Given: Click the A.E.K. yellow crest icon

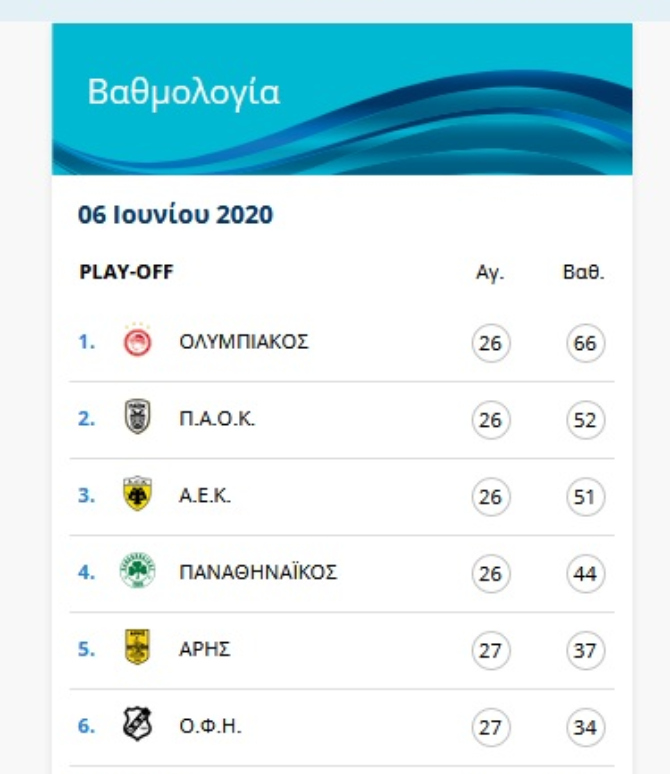Looking at the screenshot, I should 137,495.
